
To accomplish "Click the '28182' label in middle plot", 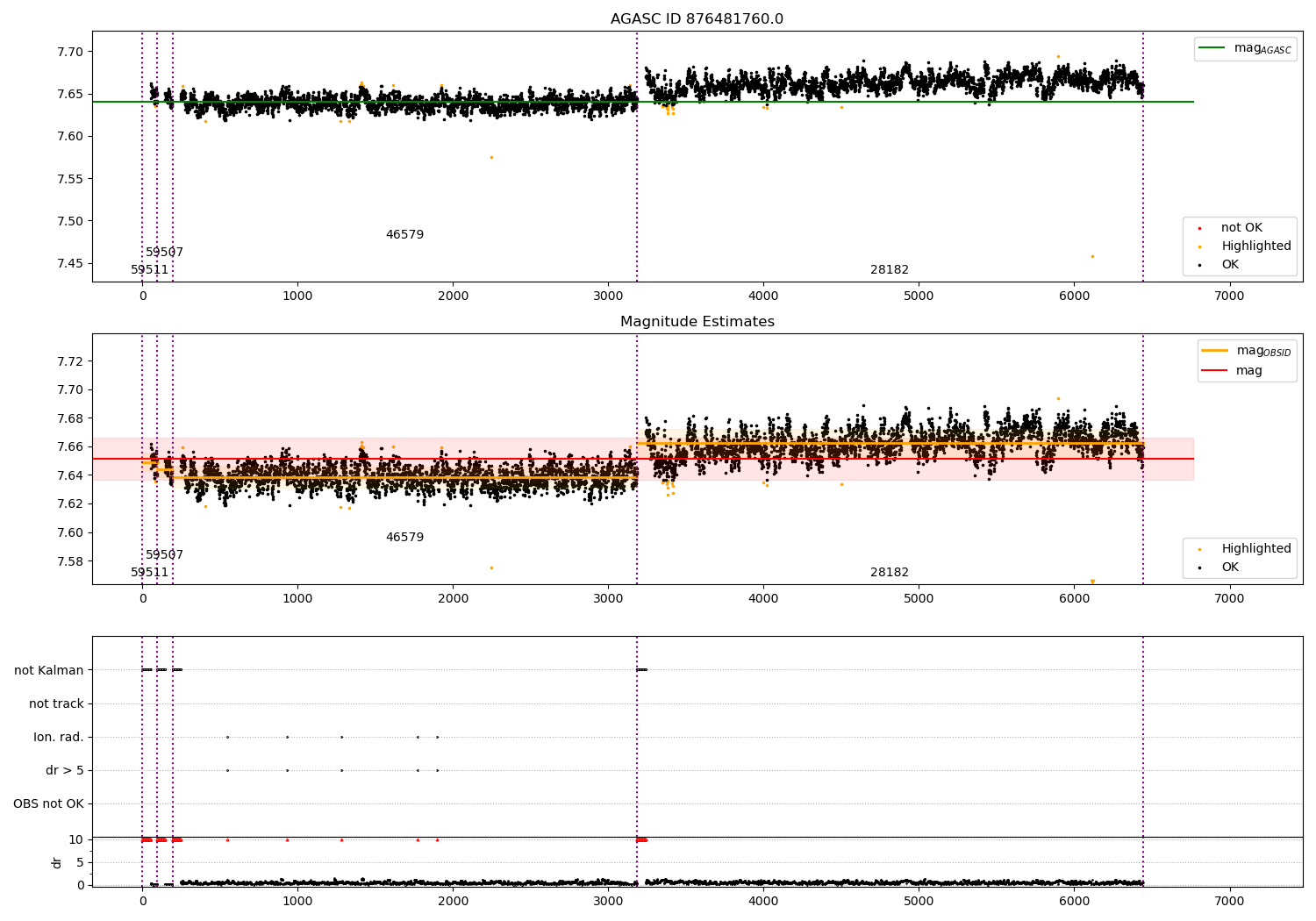I will click(890, 573).
